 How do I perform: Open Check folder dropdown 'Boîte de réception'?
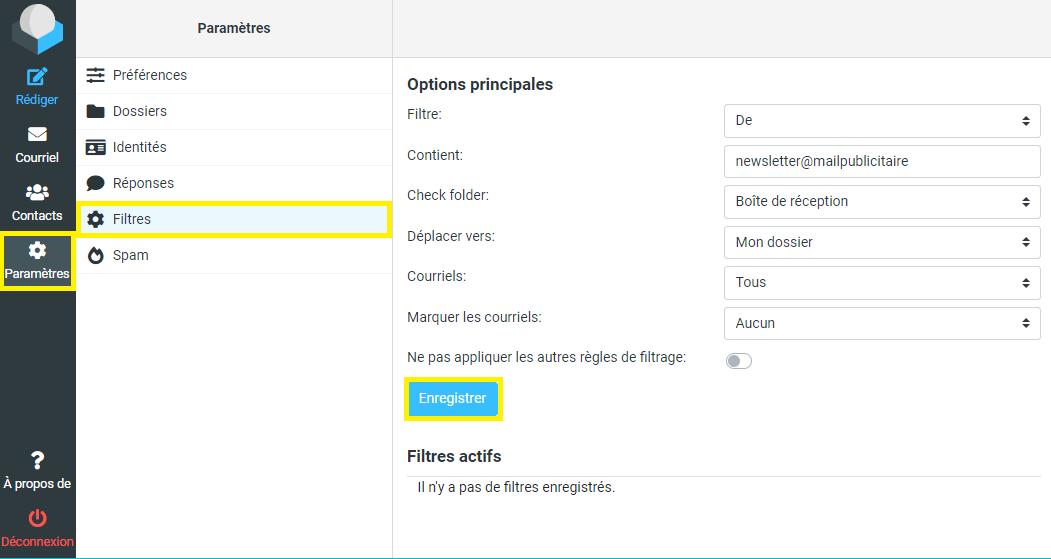pos(882,201)
